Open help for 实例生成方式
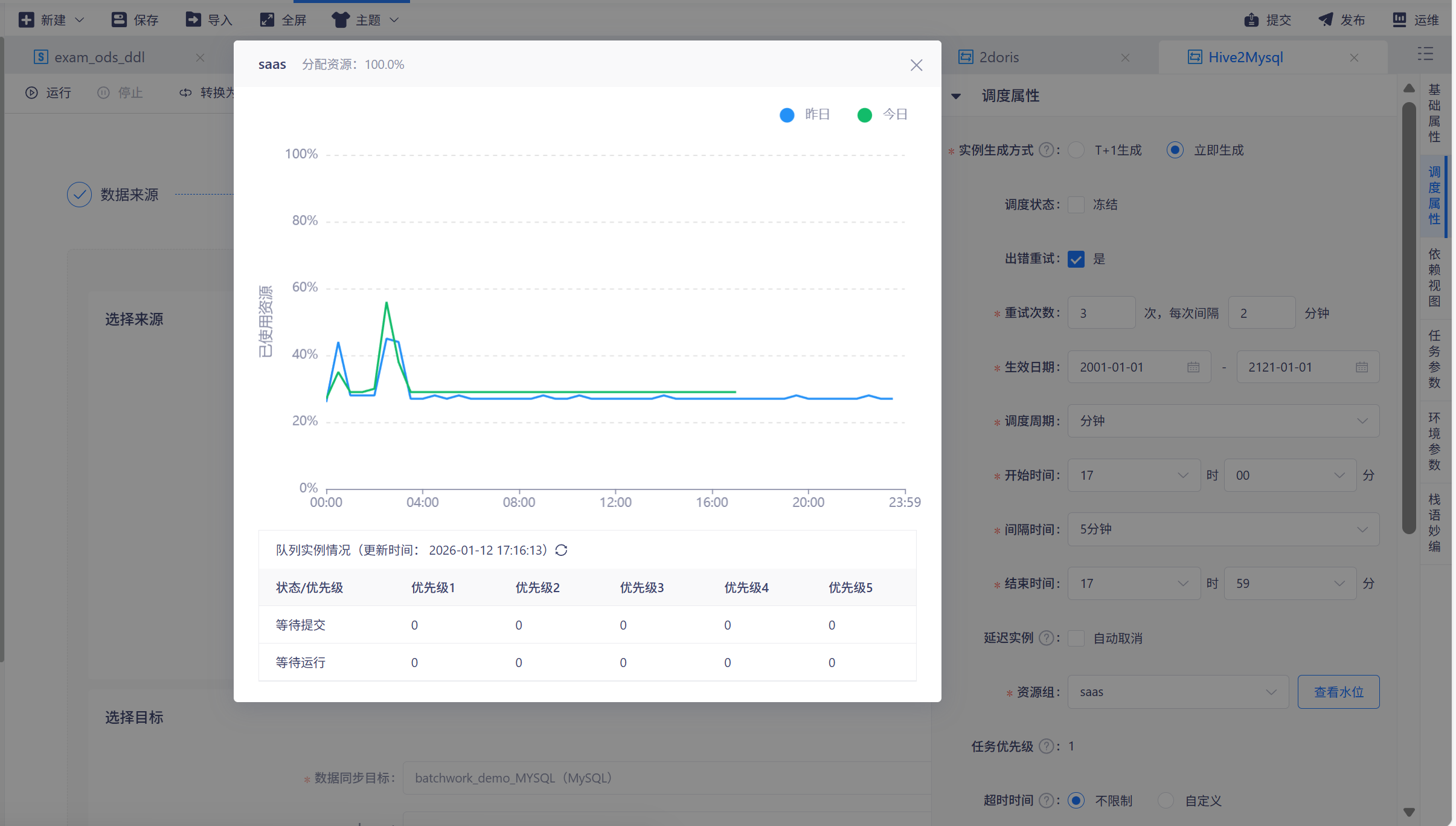1456x826 pixels. pos(1047,150)
